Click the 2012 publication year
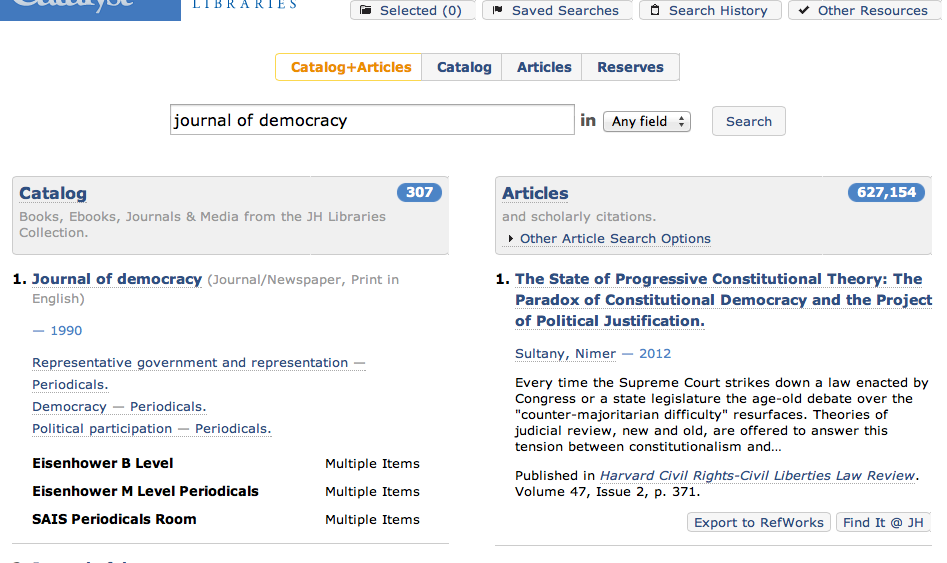 [655, 353]
